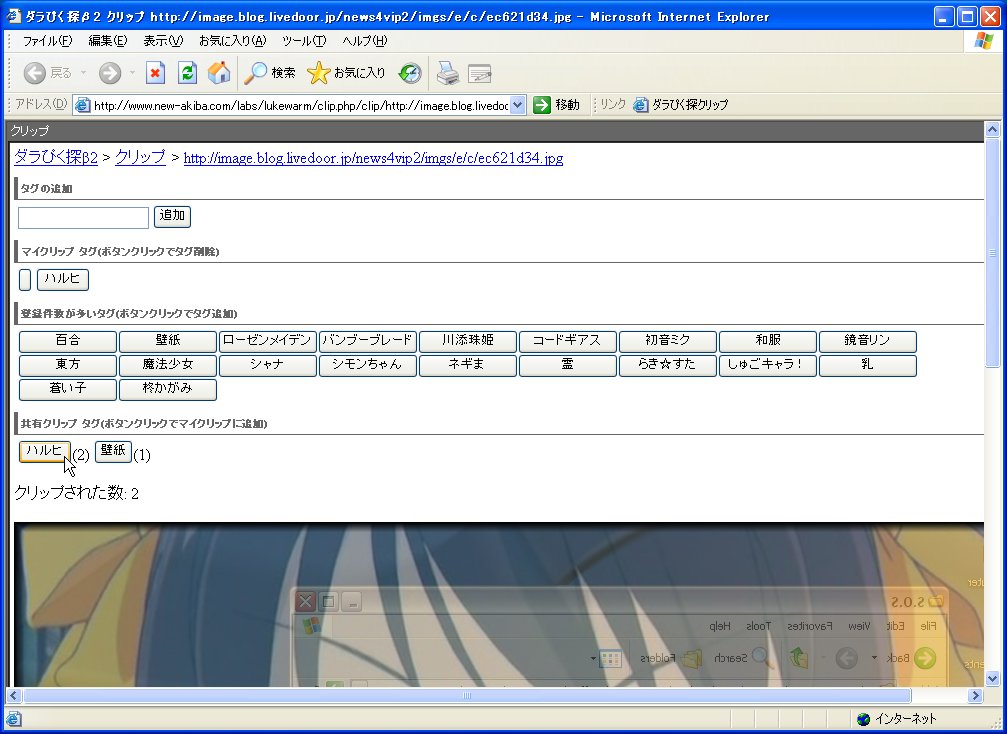Add the 柊かがみ tag
Image resolution: width=1007 pixels, height=734 pixels.
(x=168, y=389)
